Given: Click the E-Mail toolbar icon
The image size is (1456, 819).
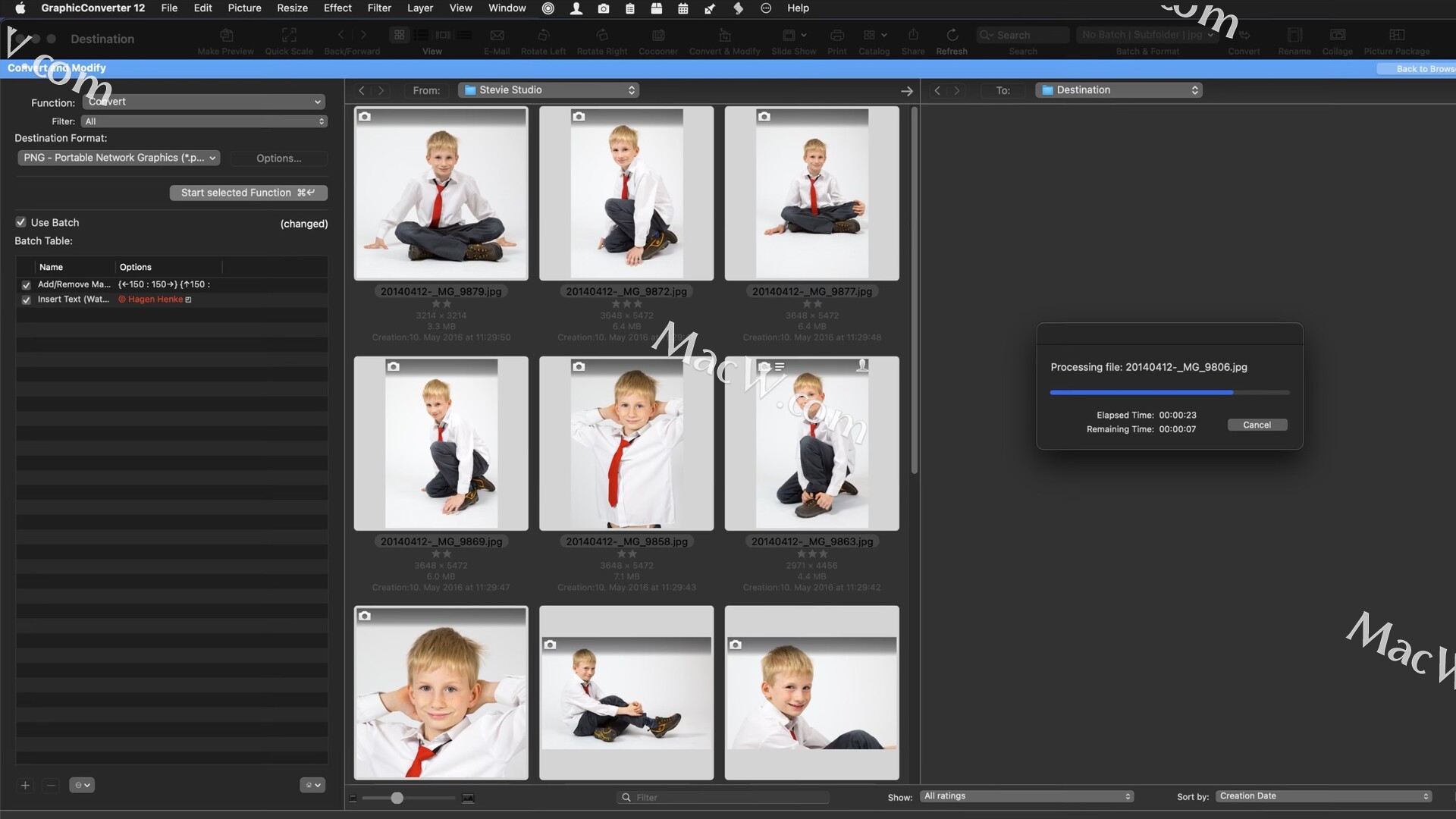Looking at the screenshot, I should point(497,35).
